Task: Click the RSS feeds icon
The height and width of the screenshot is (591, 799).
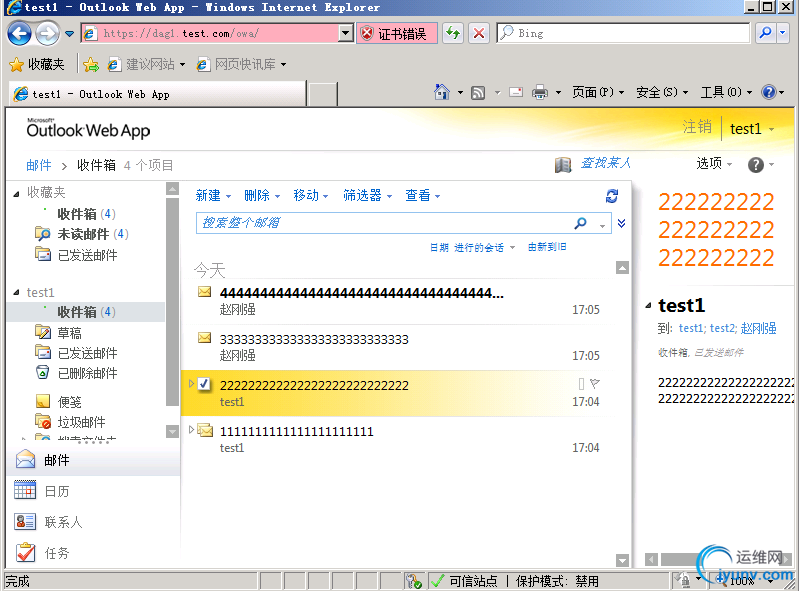Action: [x=478, y=93]
